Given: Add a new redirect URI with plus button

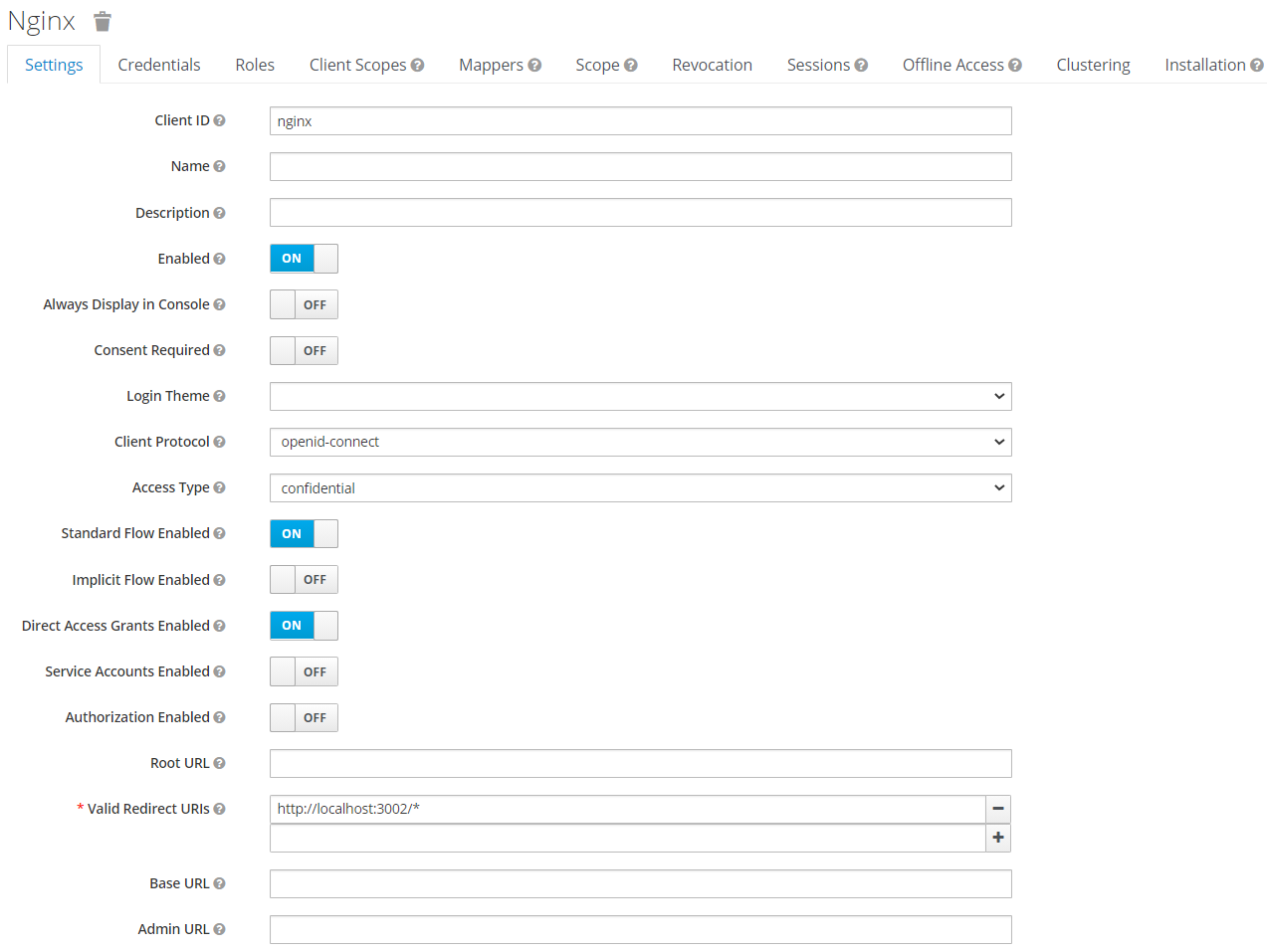Looking at the screenshot, I should 998,838.
